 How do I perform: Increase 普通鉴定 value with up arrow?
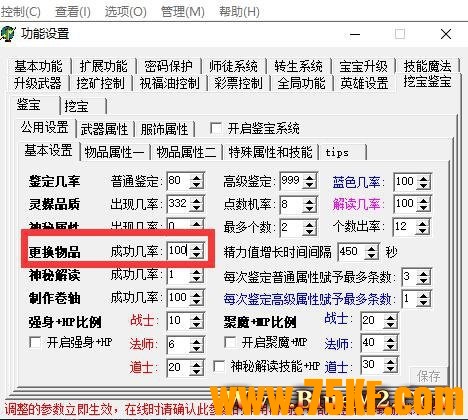click(196, 178)
